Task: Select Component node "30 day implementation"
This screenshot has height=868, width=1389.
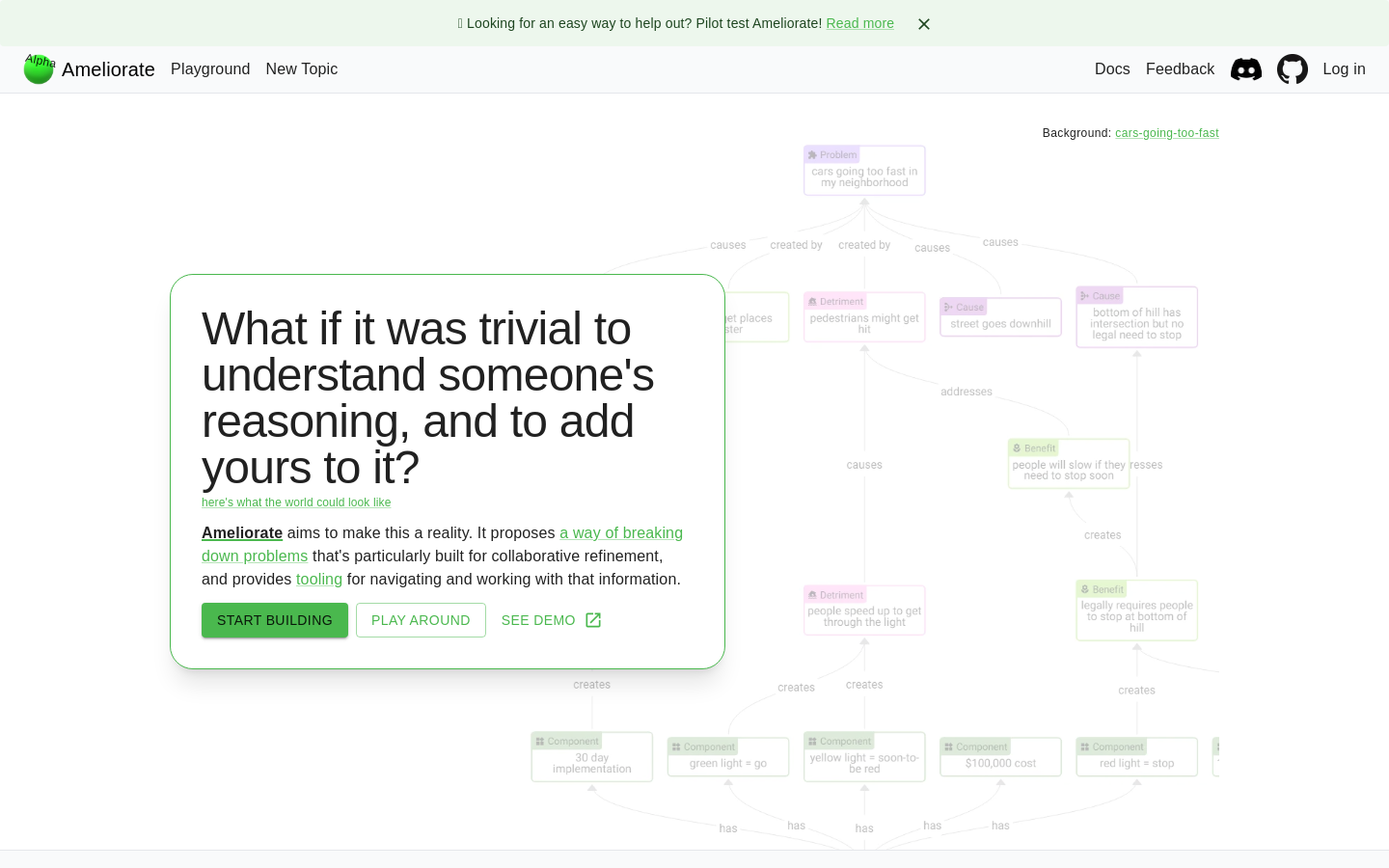Action: (x=592, y=757)
